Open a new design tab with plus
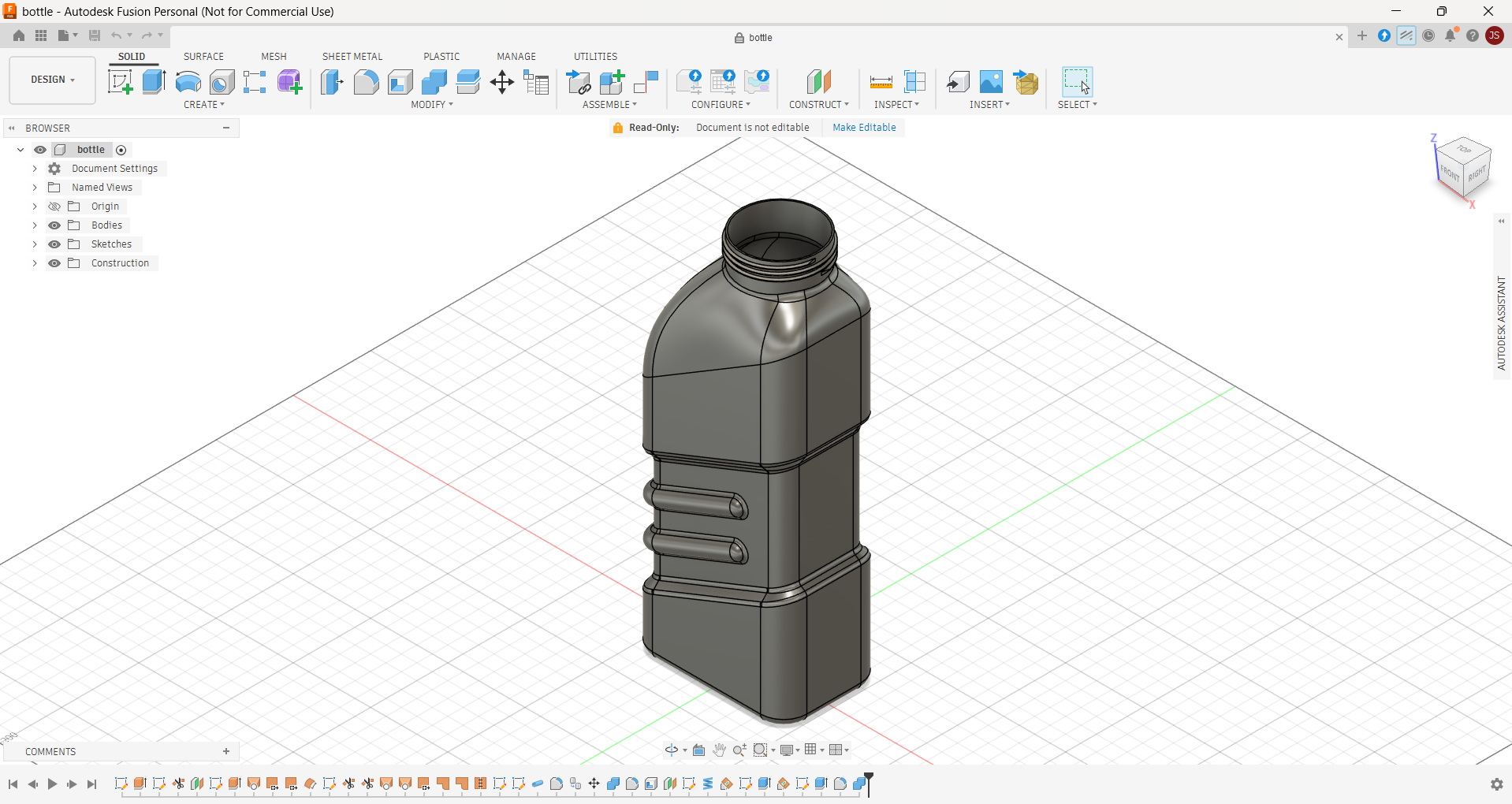 pyautogui.click(x=1361, y=35)
